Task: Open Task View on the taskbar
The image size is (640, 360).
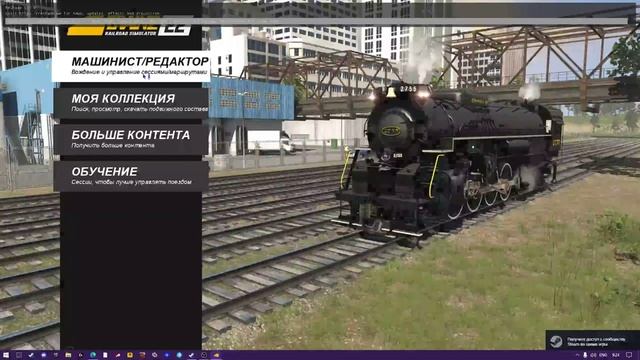Action: coord(19,355)
